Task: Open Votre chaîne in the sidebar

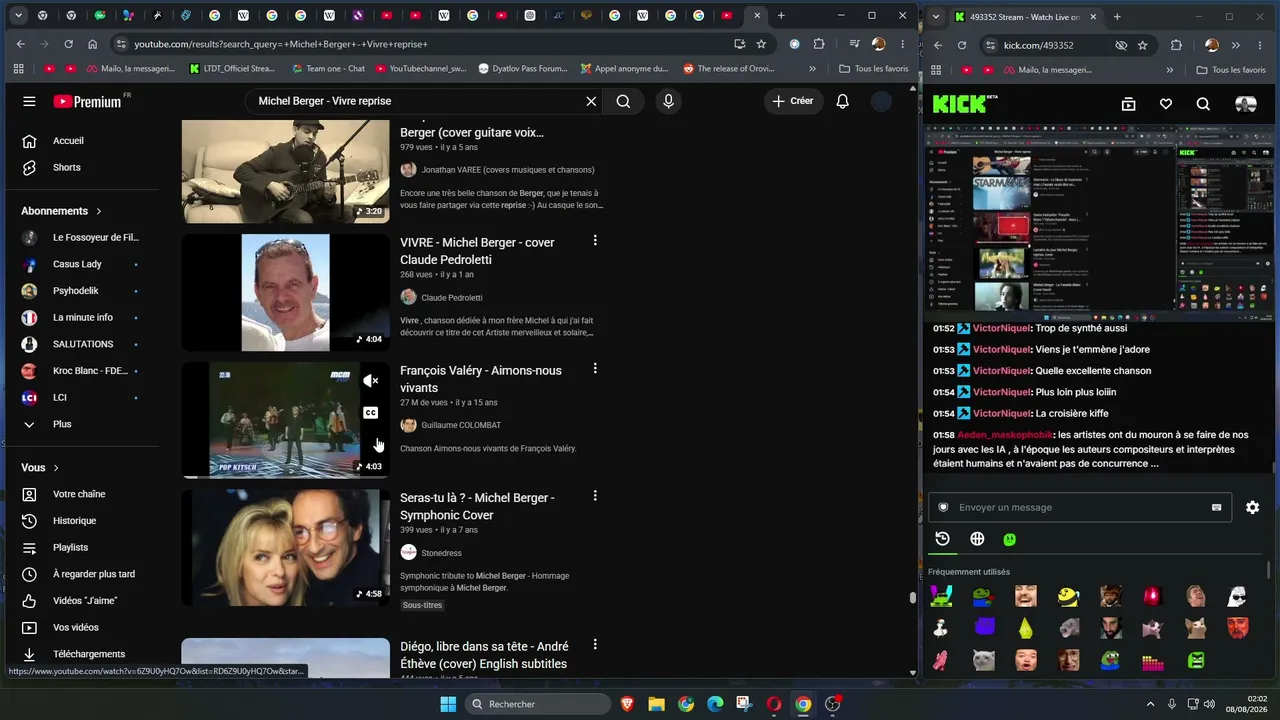Action: (82, 494)
